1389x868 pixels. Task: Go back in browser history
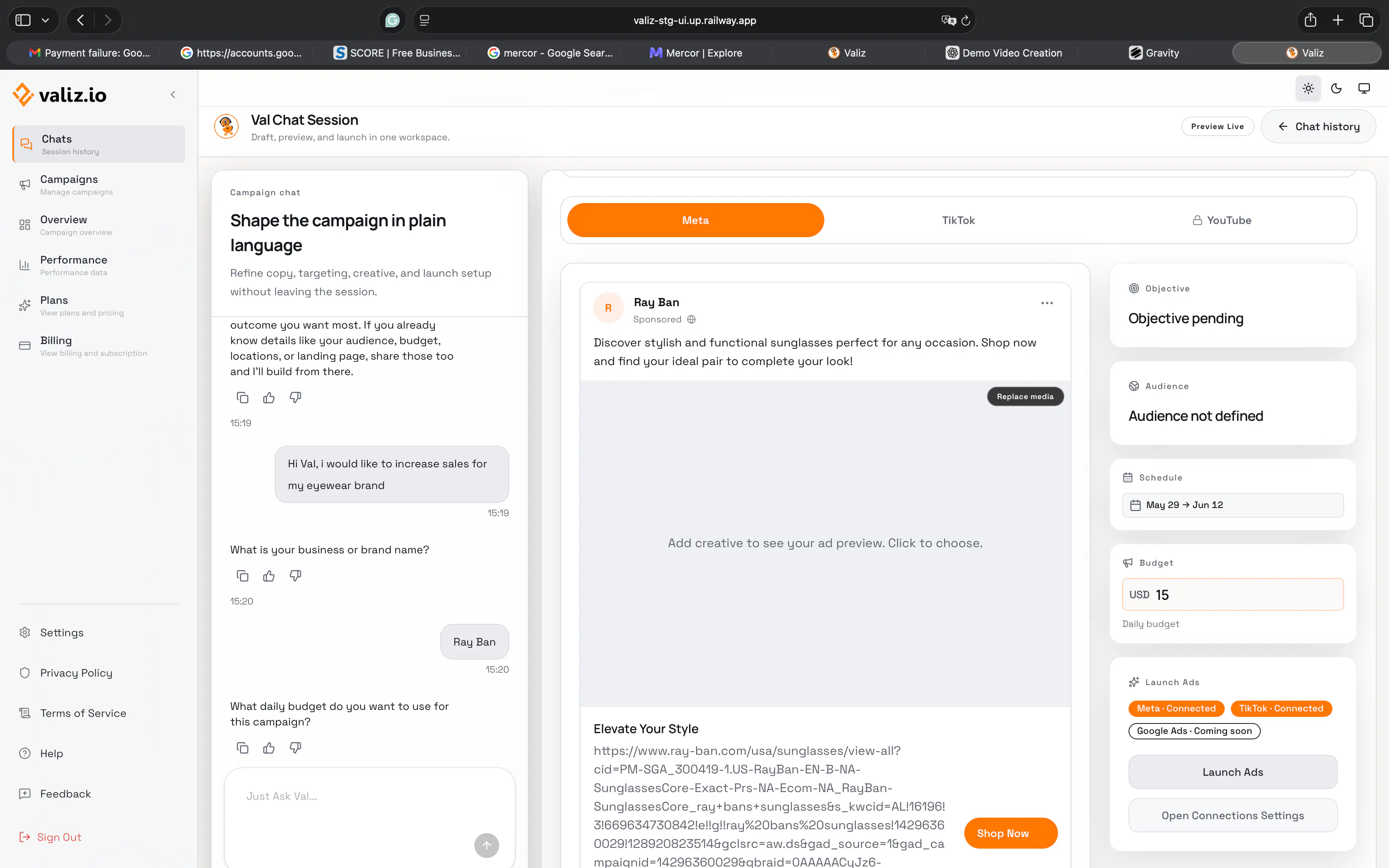(80, 20)
